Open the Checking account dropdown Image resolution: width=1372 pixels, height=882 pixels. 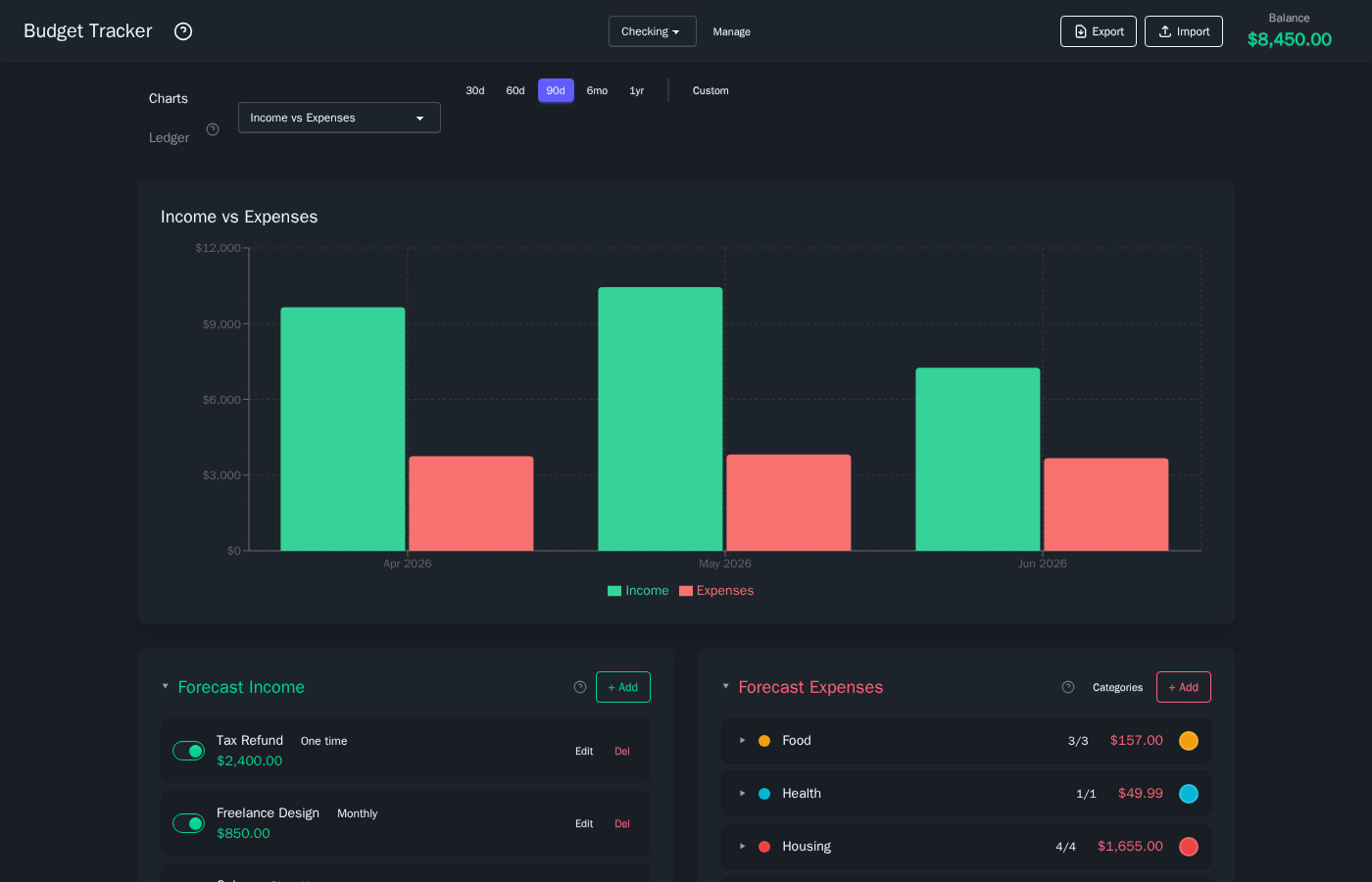point(652,31)
